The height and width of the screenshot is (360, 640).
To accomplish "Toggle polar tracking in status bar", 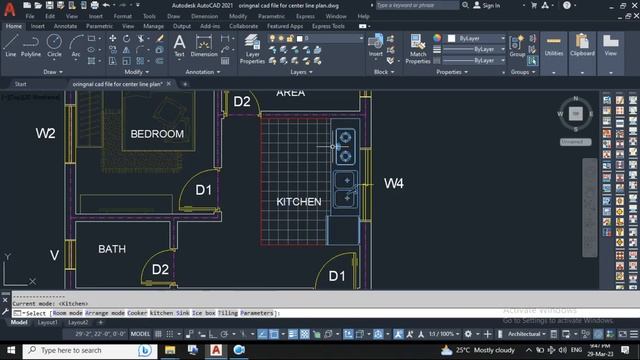I will (x=224, y=334).
